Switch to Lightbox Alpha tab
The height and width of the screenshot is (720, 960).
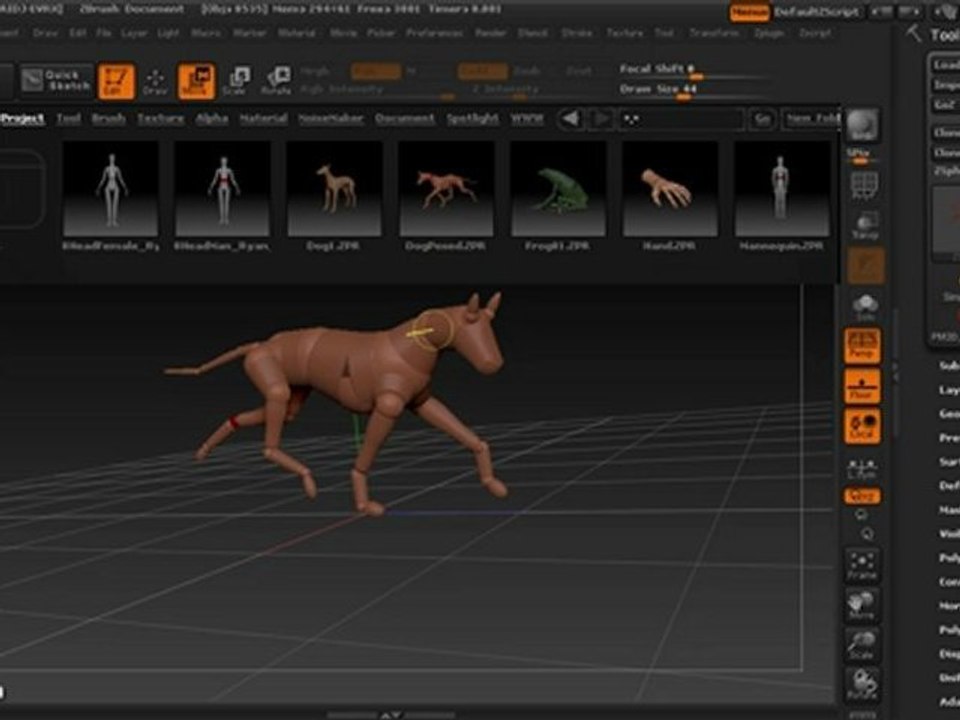tap(212, 119)
